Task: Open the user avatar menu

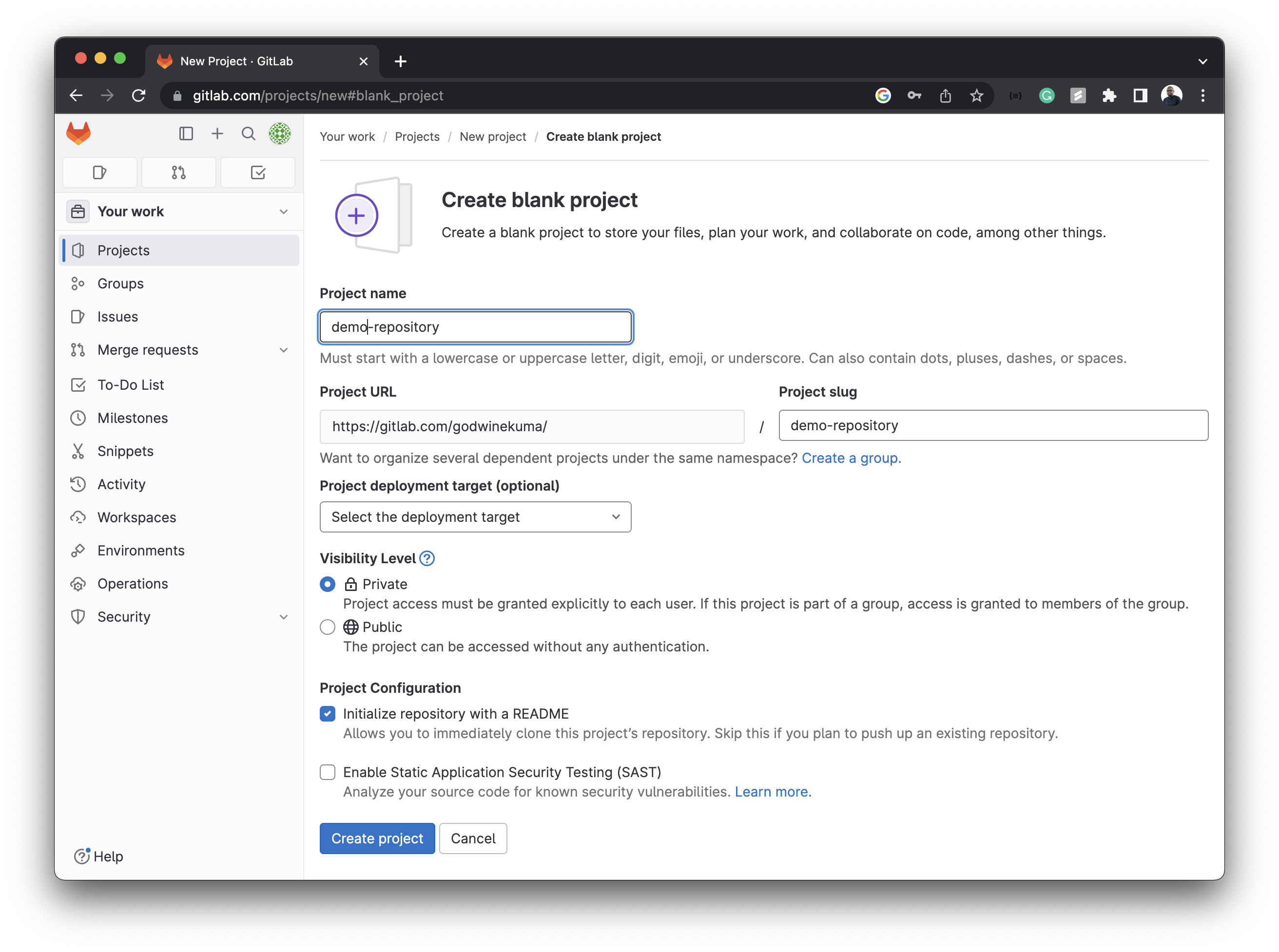Action: point(280,133)
